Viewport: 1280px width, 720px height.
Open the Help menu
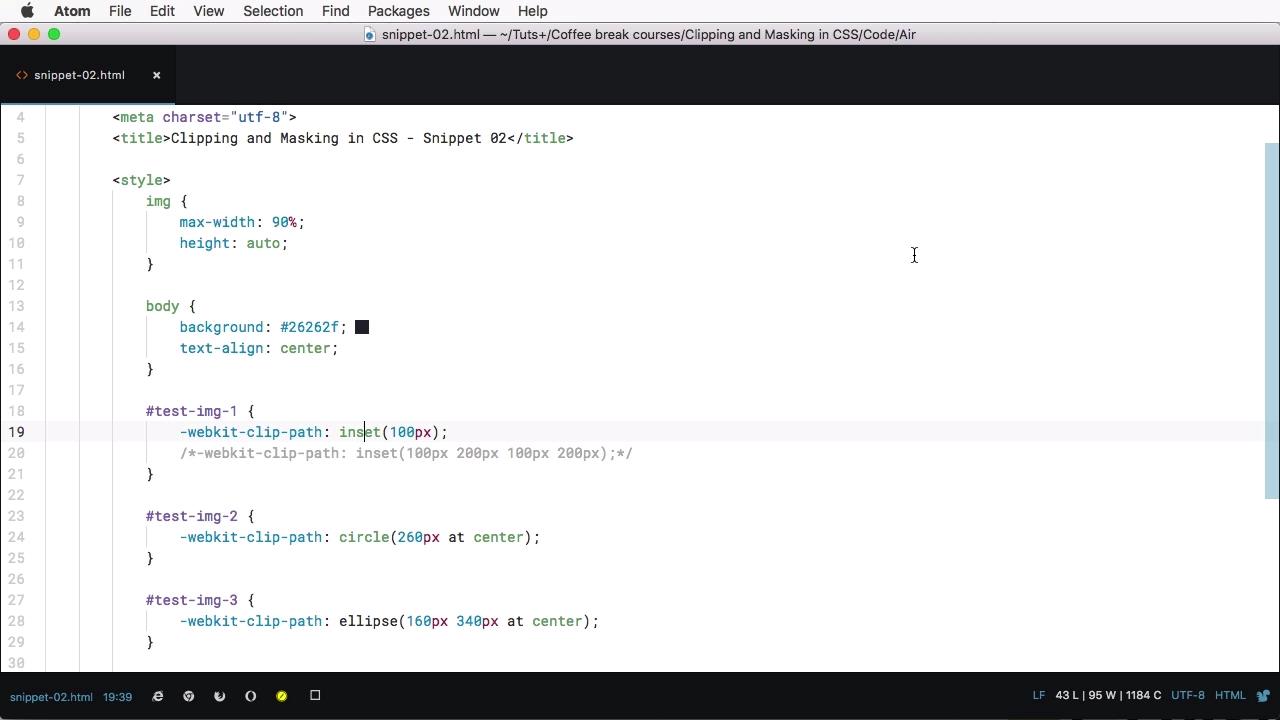pyautogui.click(x=532, y=11)
